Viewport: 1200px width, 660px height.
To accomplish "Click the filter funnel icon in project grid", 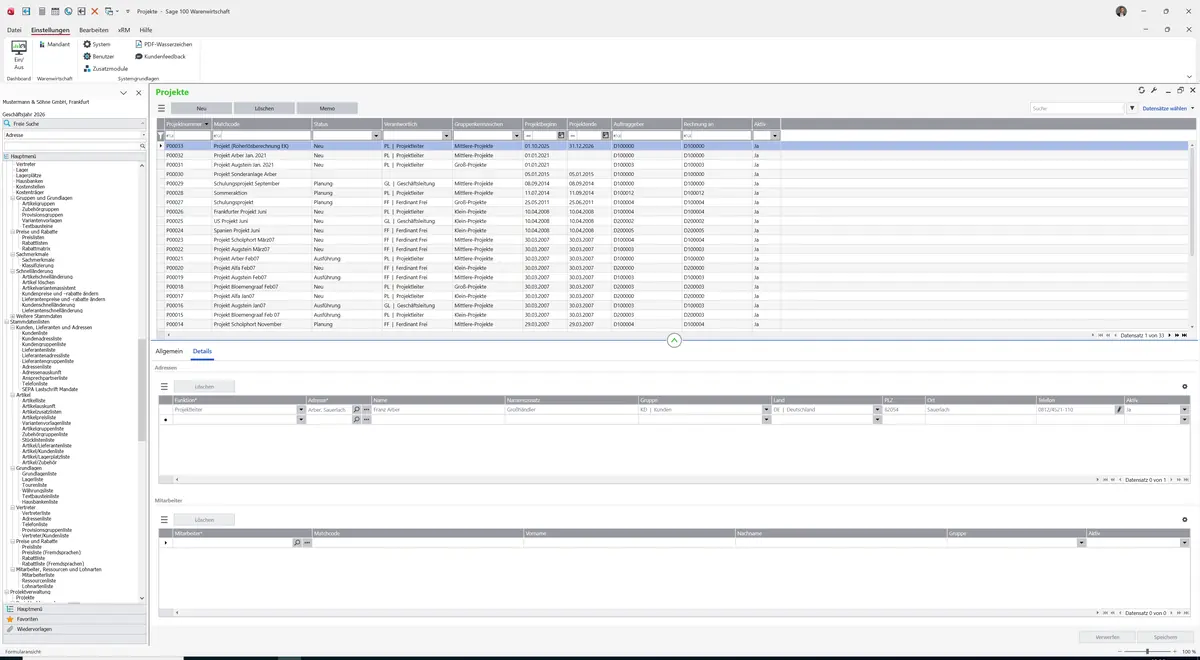I will (x=161, y=135).
